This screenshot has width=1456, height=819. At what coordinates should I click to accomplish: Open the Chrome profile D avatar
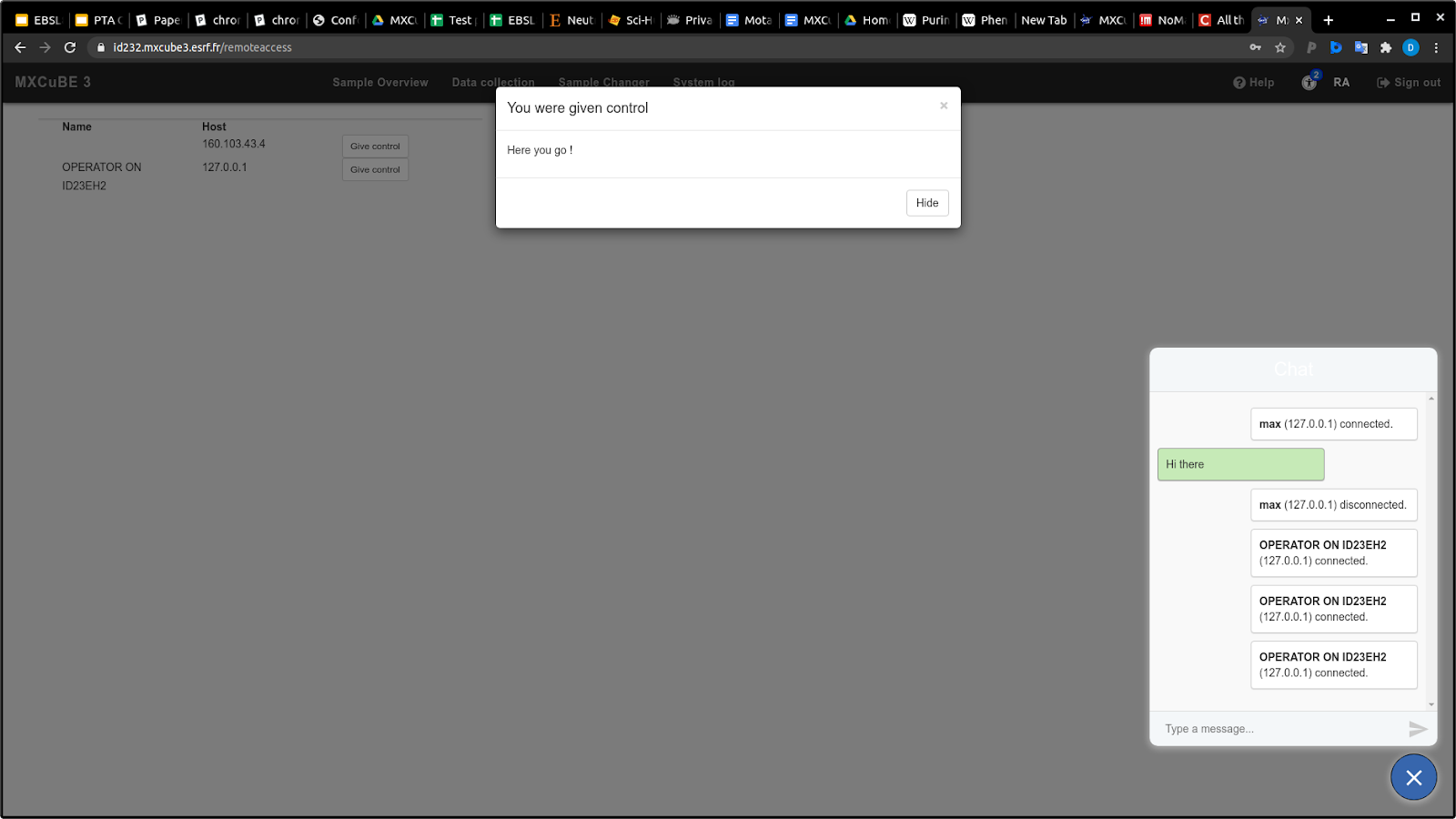1410,47
